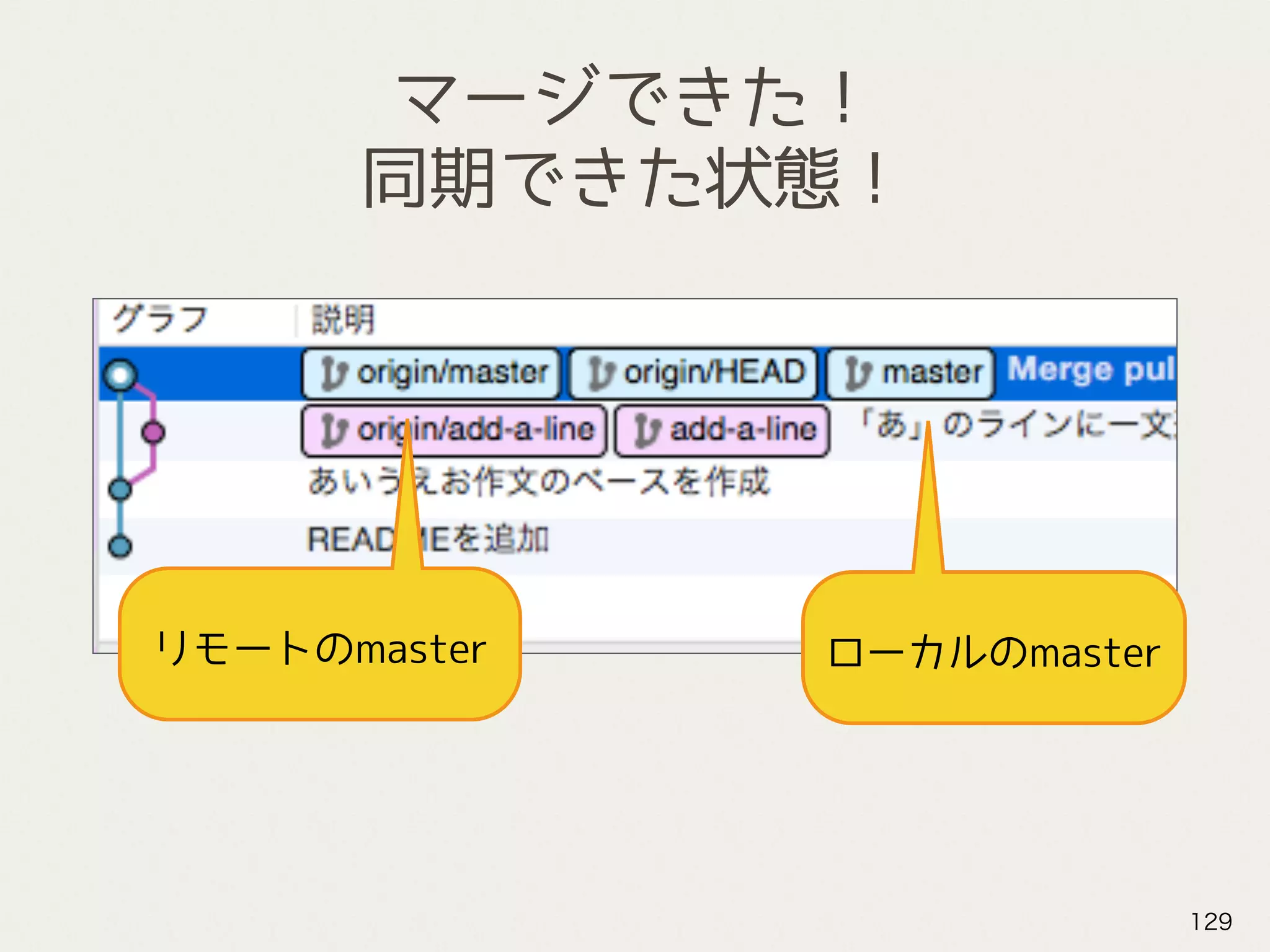Select the origin/HEAD branch label

[x=713, y=373]
